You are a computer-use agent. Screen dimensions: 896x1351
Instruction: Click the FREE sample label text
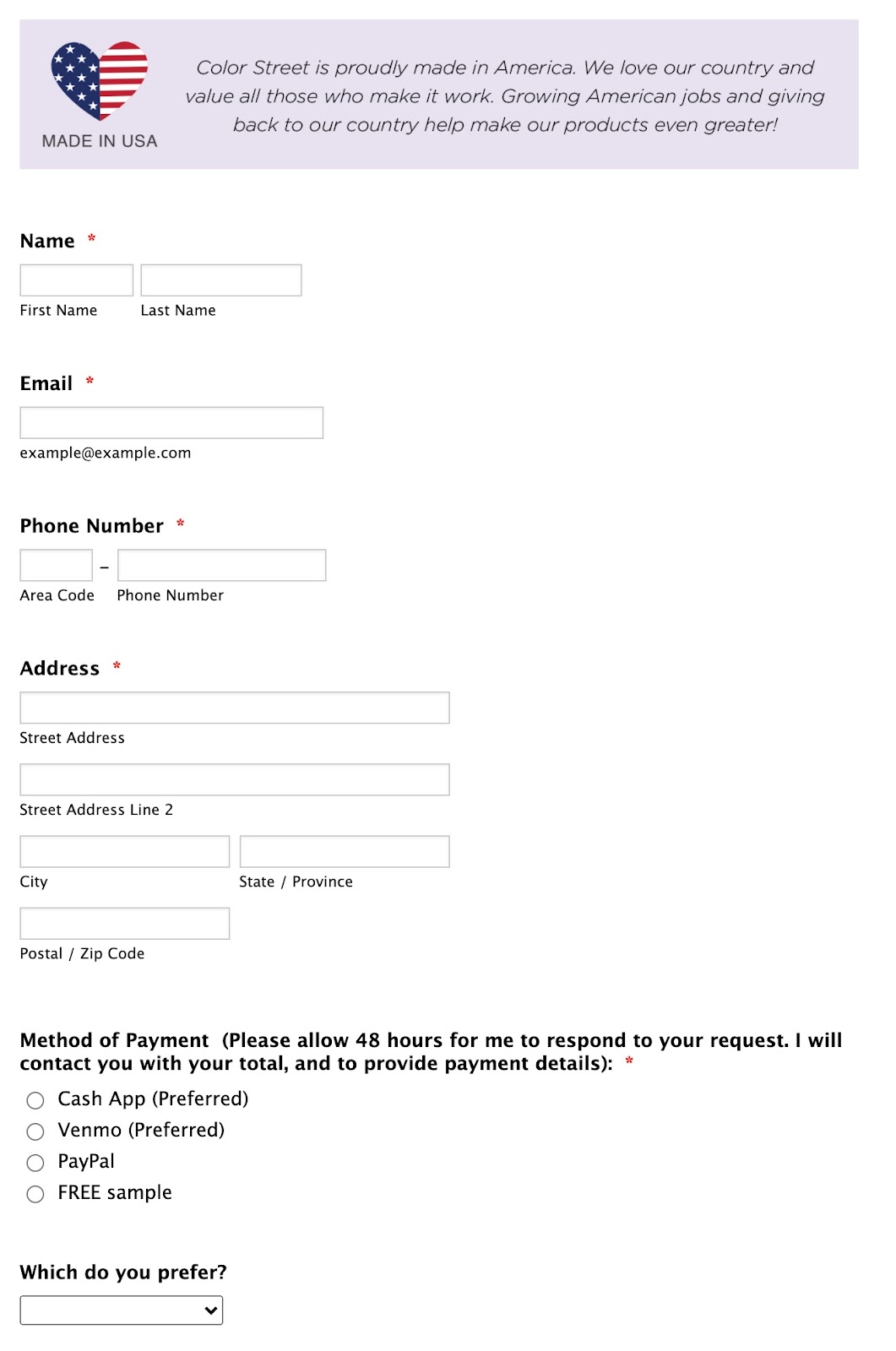[x=115, y=1193]
